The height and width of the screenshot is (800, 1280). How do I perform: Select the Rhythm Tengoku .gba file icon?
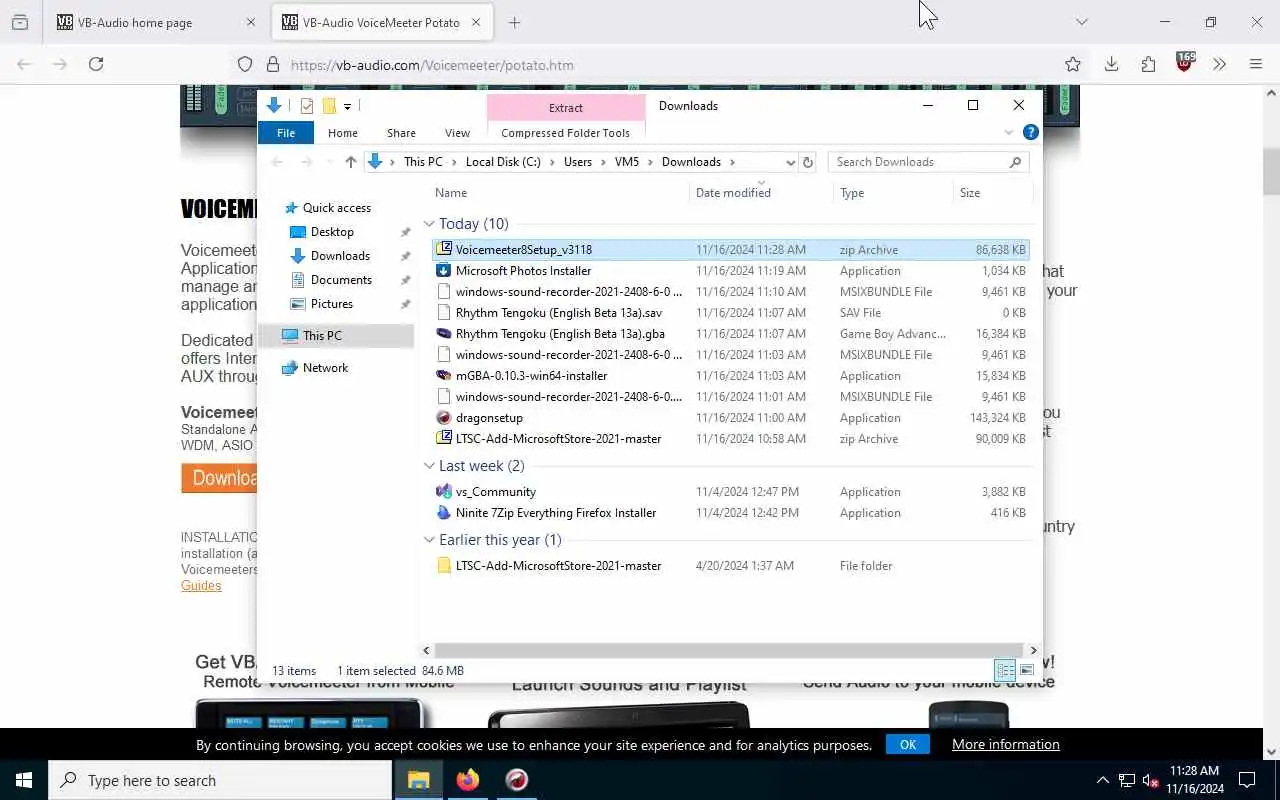[444, 333]
